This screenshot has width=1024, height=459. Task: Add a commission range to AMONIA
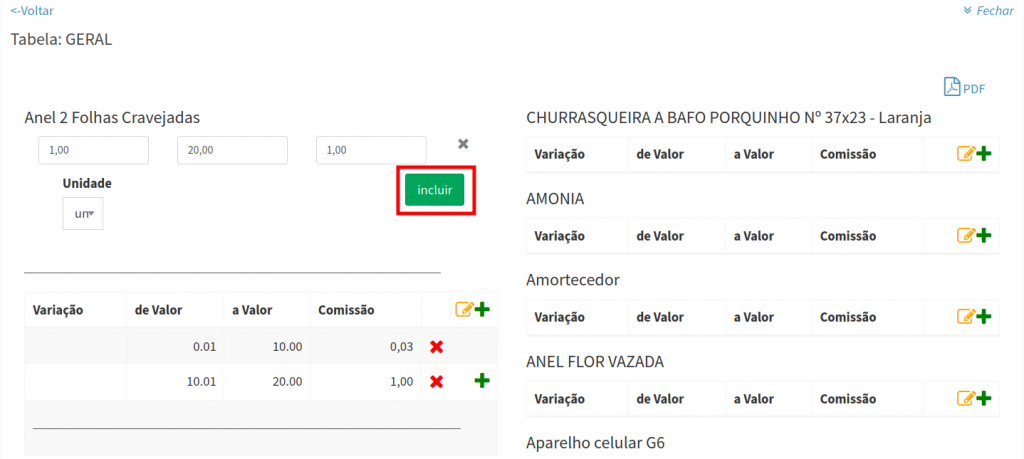[984, 235]
